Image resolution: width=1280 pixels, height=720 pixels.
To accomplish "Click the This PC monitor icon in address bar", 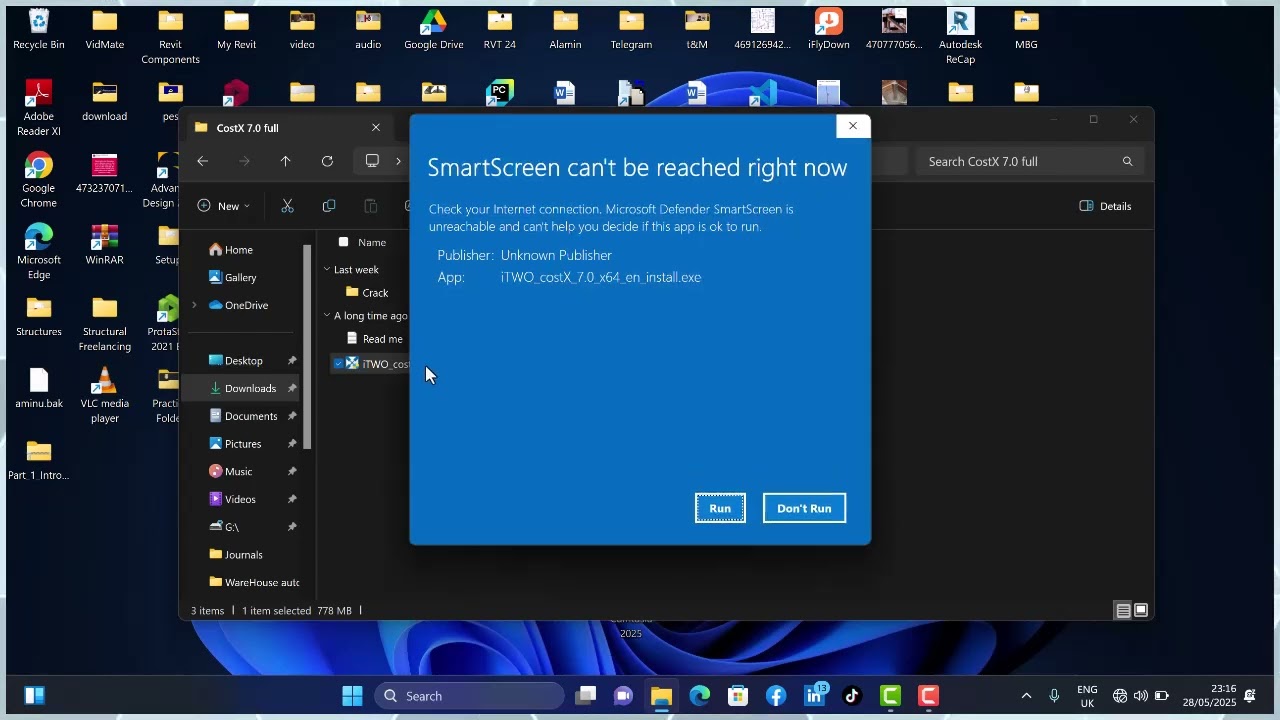I will 372,161.
